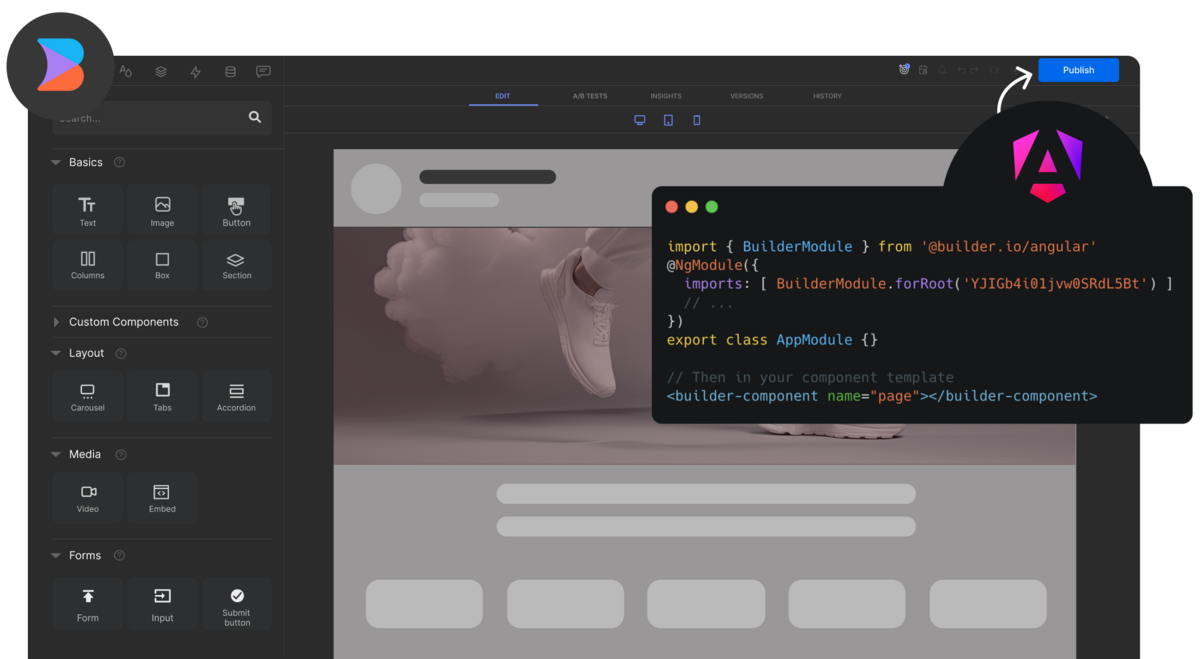Open the lightning bolt actions tab
1200x659 pixels.
tap(195, 72)
